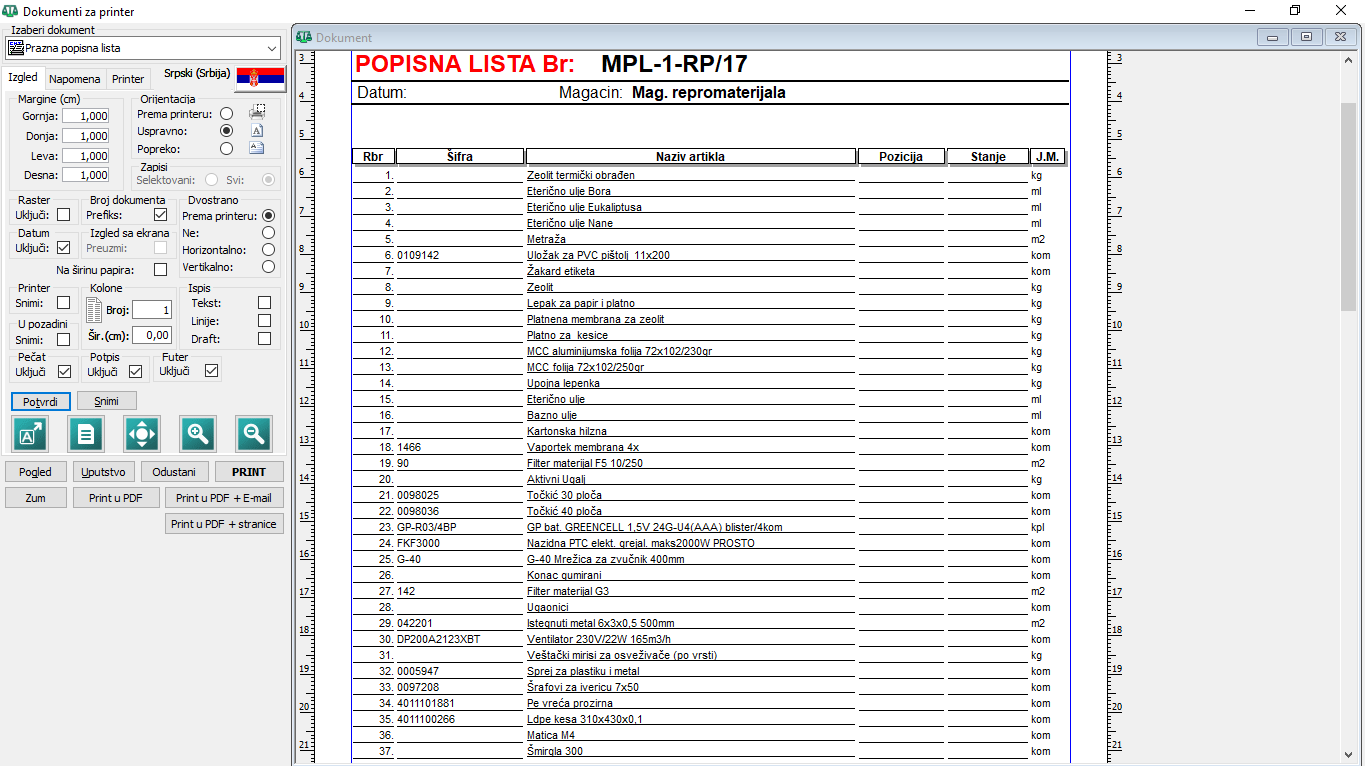Click the Pogled button
This screenshot has width=1365, height=766.
point(36,471)
